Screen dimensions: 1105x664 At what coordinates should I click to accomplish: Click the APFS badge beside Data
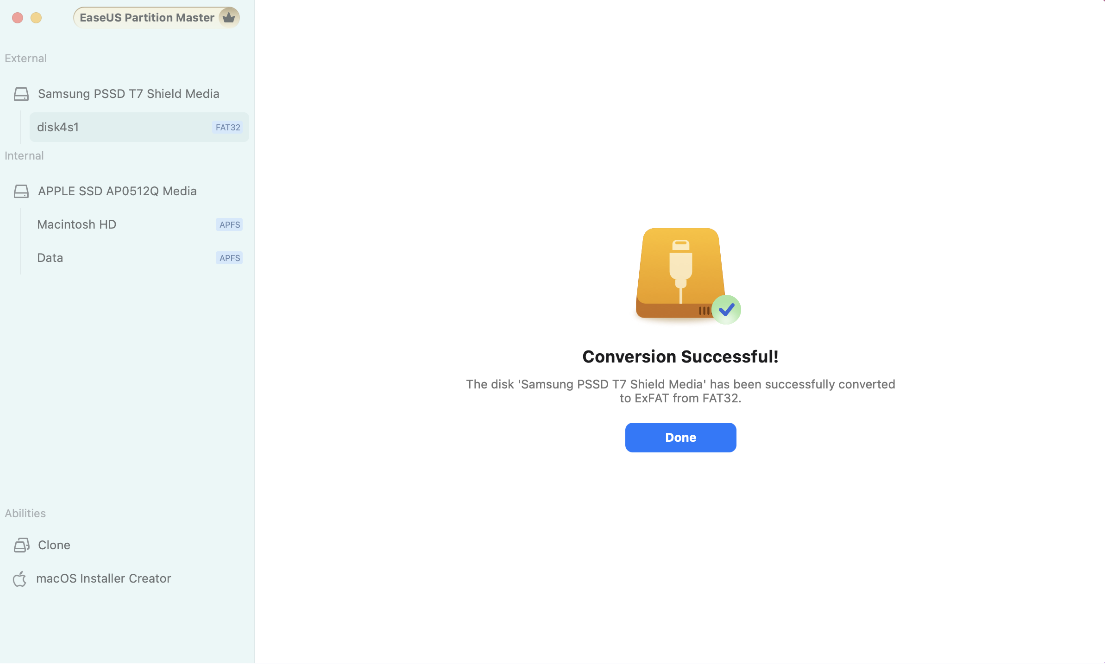tap(229, 258)
